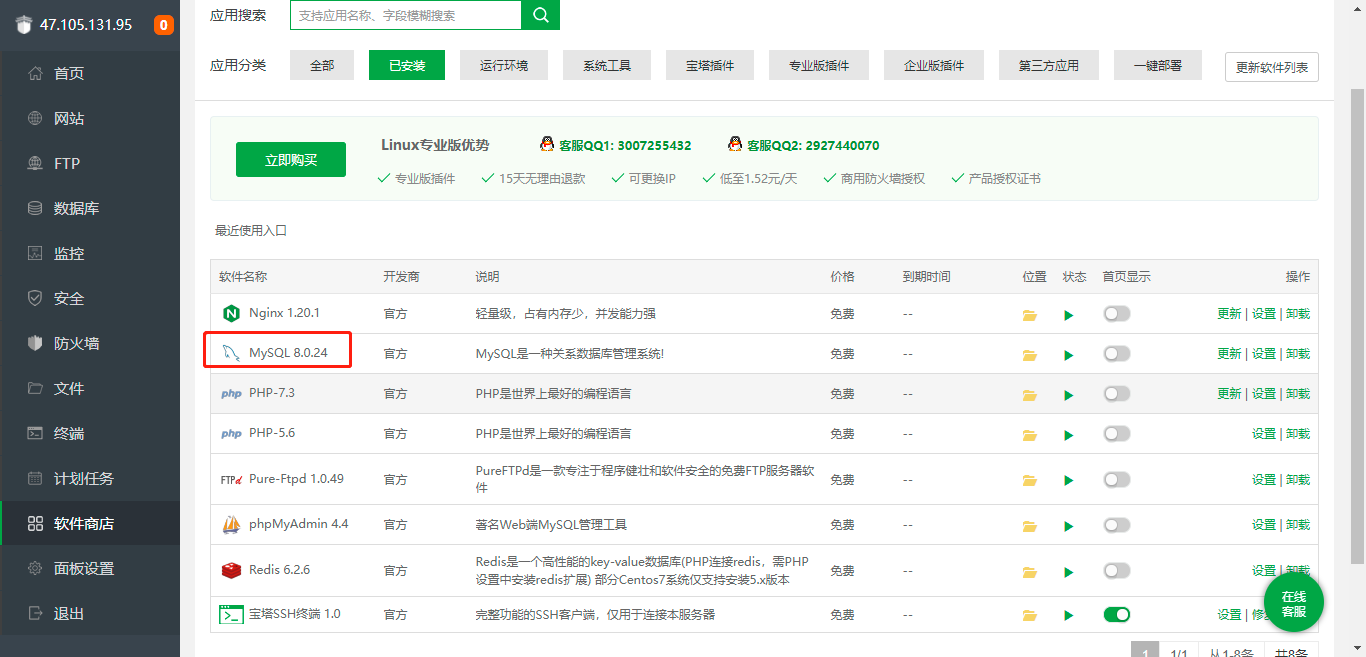The width and height of the screenshot is (1366, 657).
Task: Click 卸载 link for PHP-5.6
Action: coord(1298,434)
